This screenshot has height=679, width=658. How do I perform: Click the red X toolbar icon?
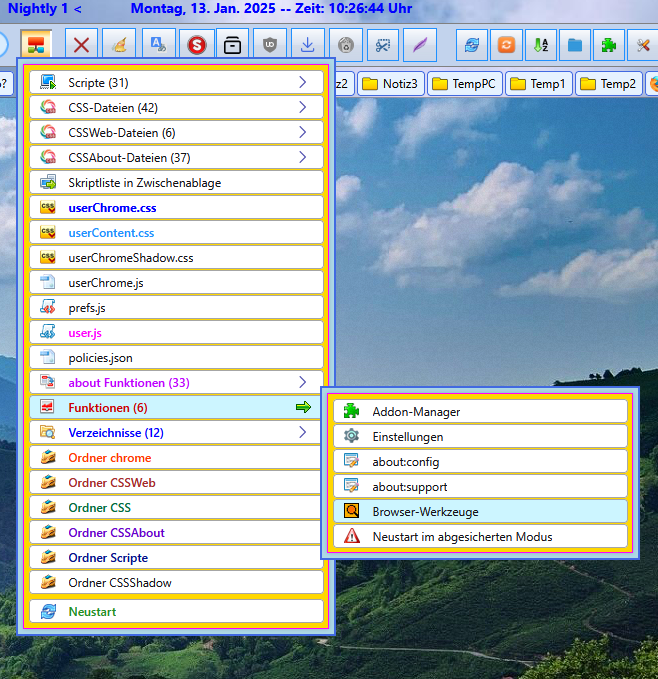pos(83,45)
